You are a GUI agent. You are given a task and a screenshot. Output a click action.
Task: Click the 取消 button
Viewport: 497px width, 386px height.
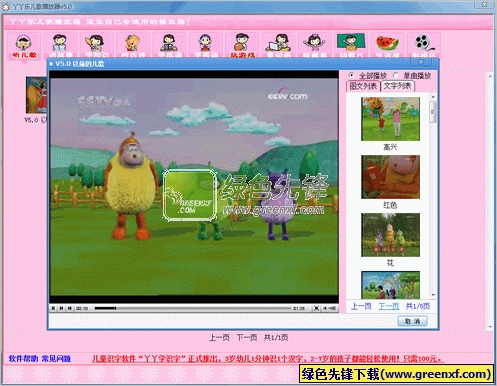412,321
